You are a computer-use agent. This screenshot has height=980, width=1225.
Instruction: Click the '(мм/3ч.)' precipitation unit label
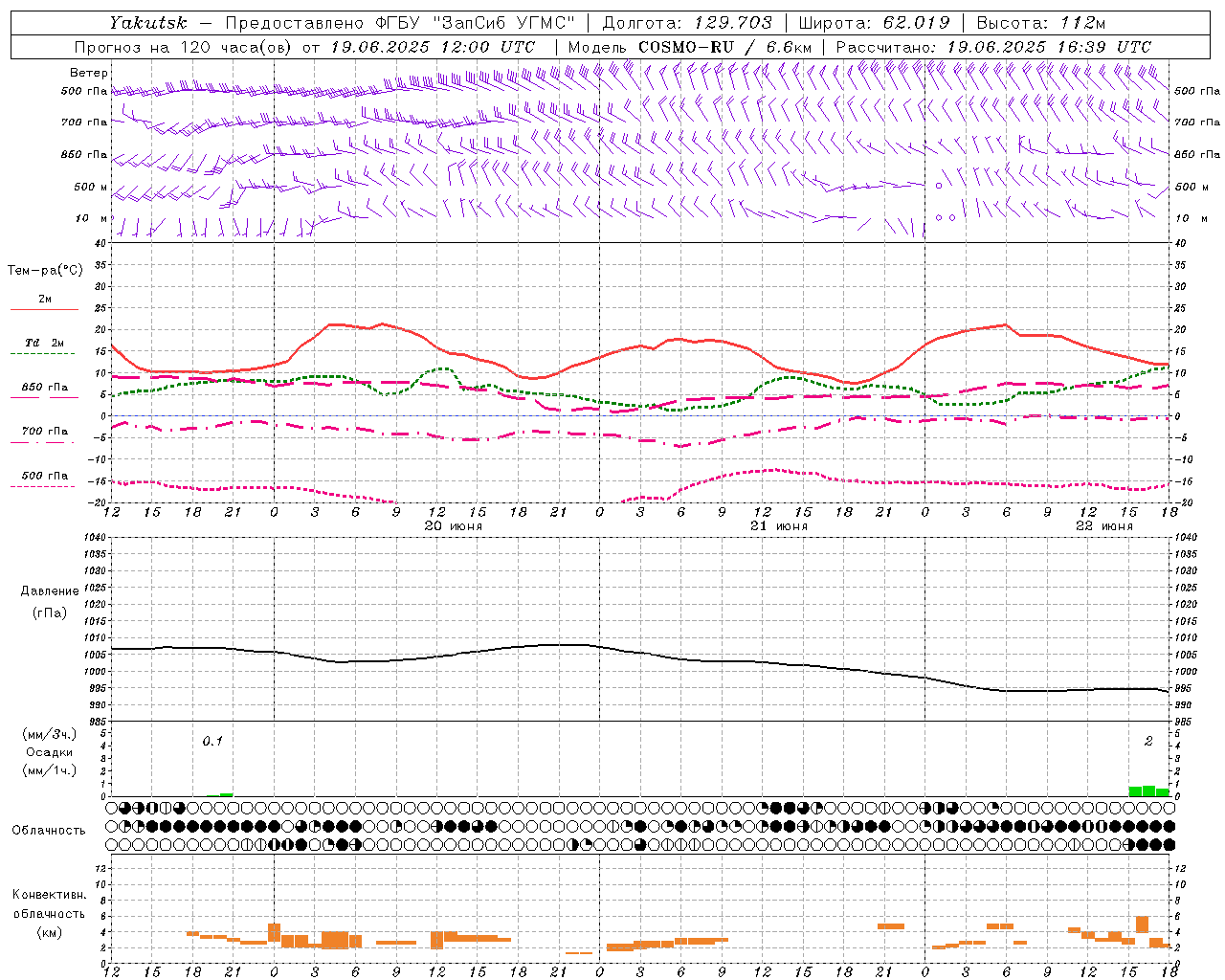(49, 734)
